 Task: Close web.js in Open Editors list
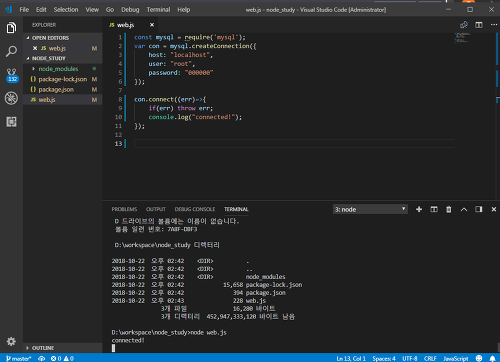coord(35,48)
